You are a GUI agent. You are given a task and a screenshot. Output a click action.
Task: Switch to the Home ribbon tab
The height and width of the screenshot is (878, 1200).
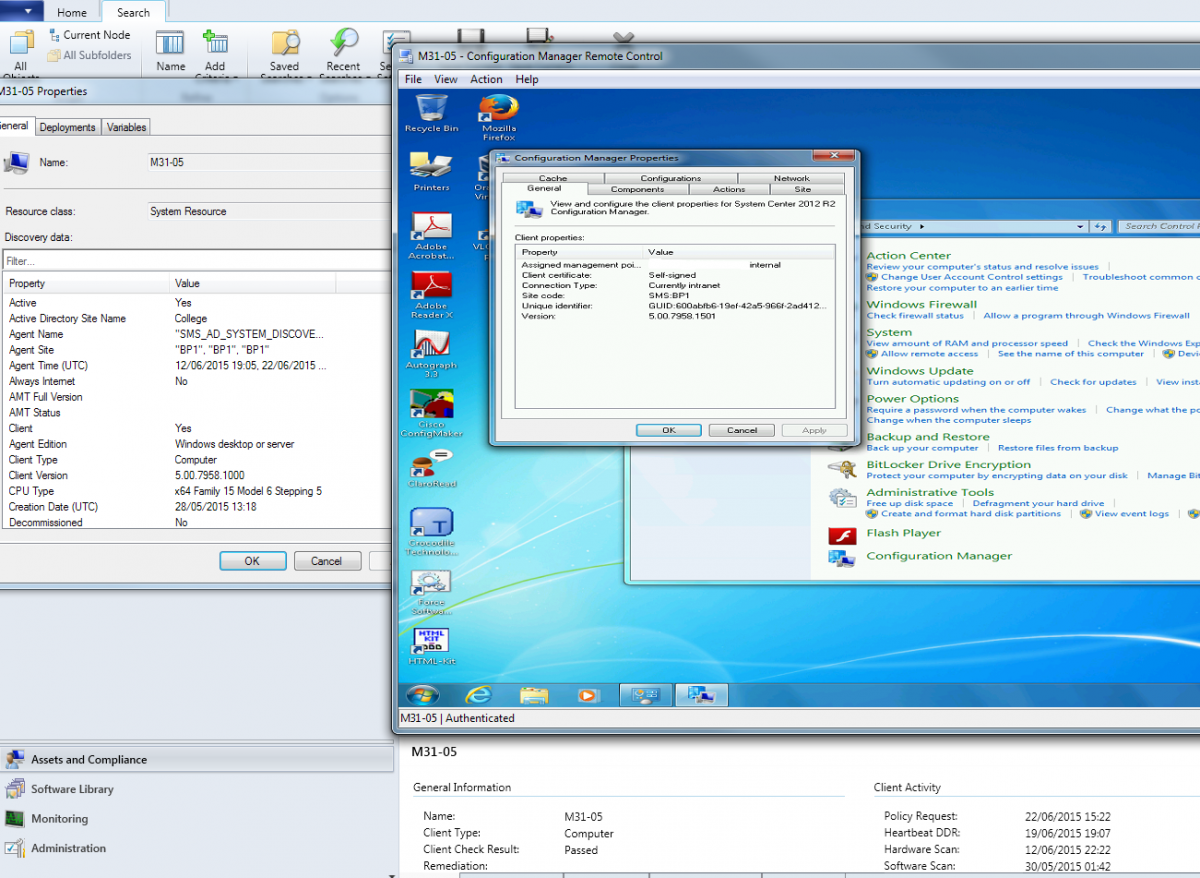72,13
